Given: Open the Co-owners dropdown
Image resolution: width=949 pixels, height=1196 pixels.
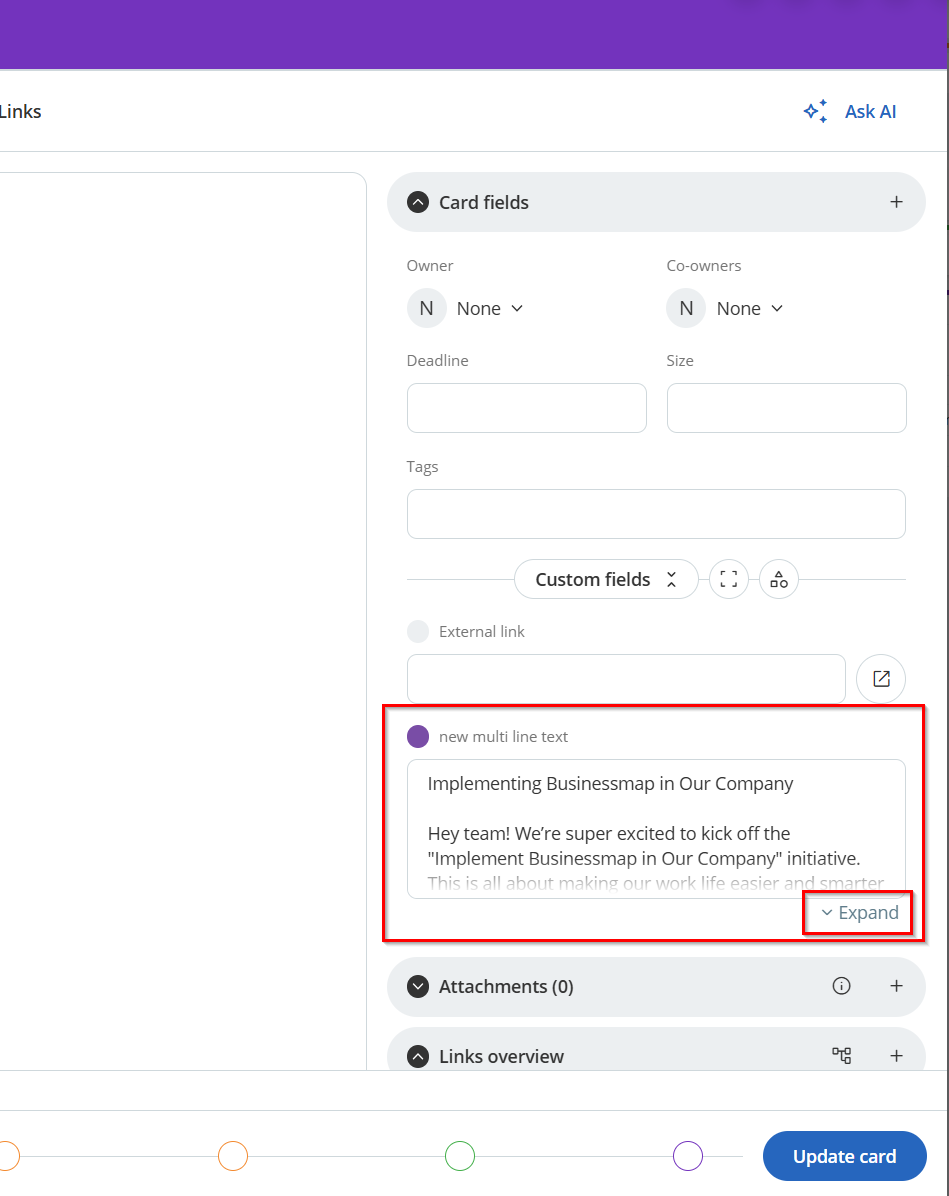Looking at the screenshot, I should (x=749, y=308).
